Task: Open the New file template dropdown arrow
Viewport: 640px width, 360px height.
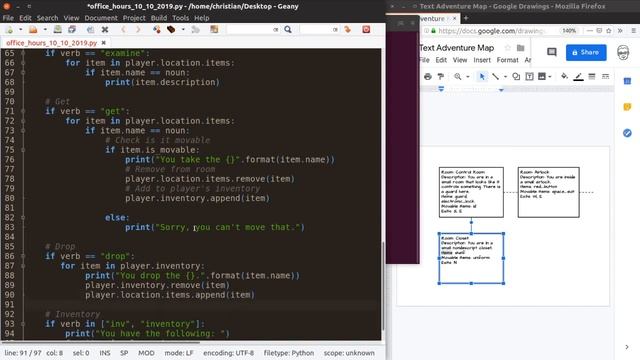Action: (x=20, y=29)
